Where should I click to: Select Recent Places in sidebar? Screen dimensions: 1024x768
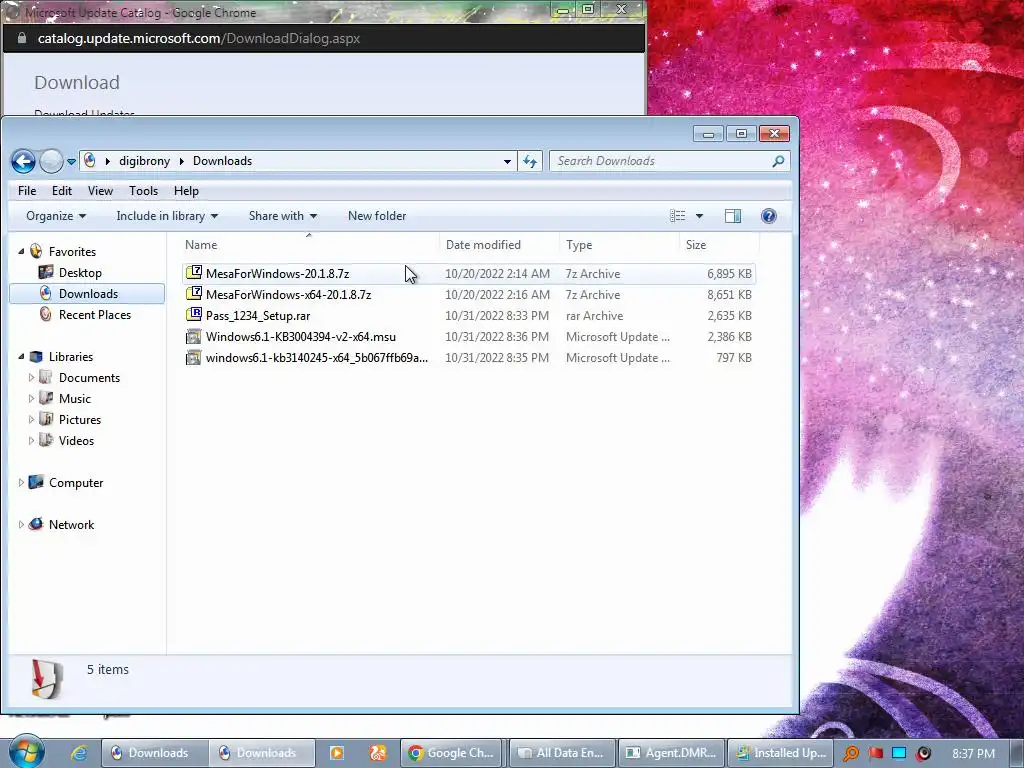[x=95, y=315]
